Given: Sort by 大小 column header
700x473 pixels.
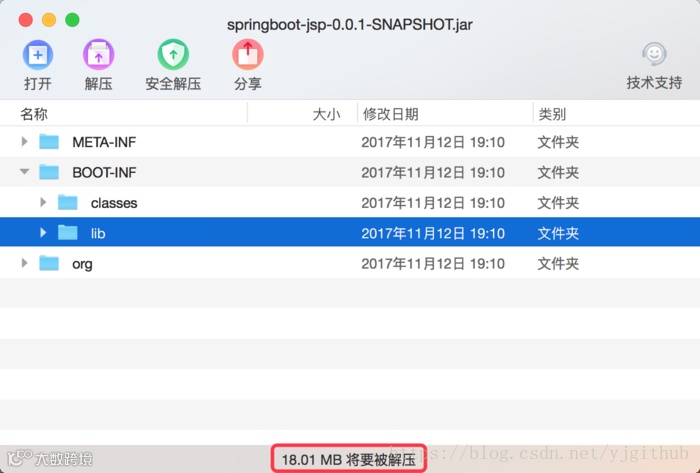Looking at the screenshot, I should (326, 114).
